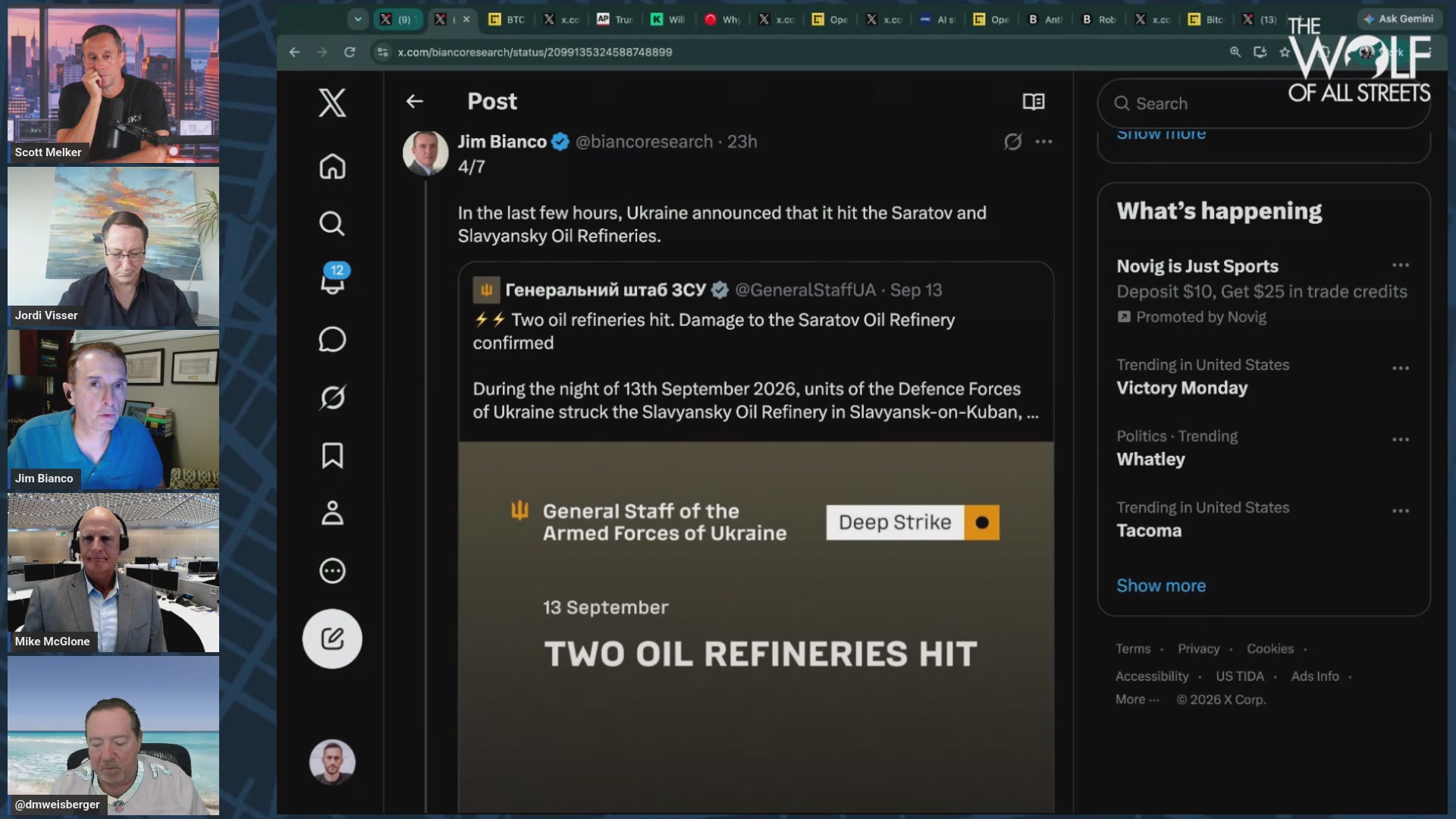
Task: Click Grok icon on Jim Bianco's post
Action: click(x=1013, y=142)
